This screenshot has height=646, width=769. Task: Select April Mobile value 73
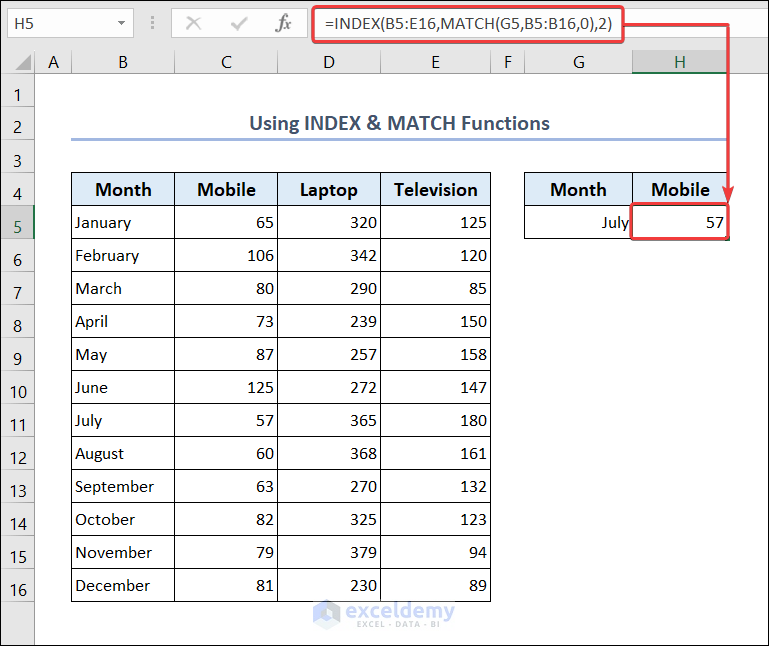[226, 321]
